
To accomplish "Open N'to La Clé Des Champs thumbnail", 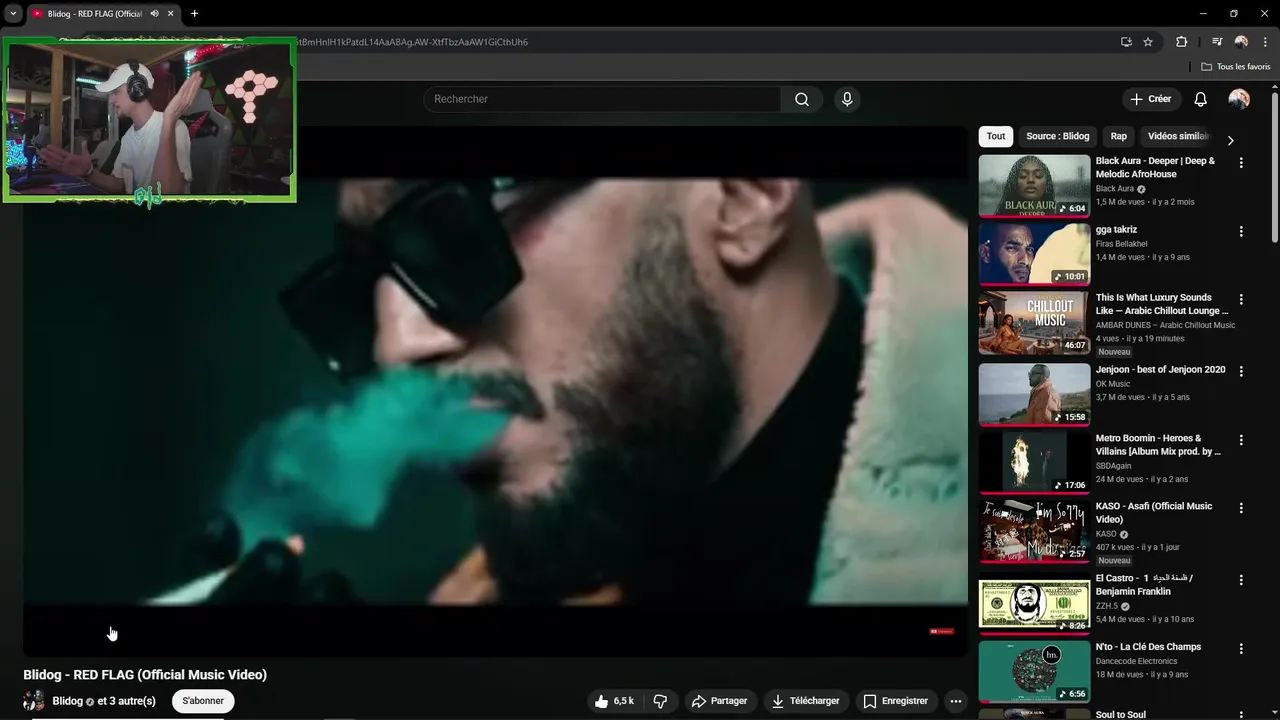I will [x=1034, y=671].
